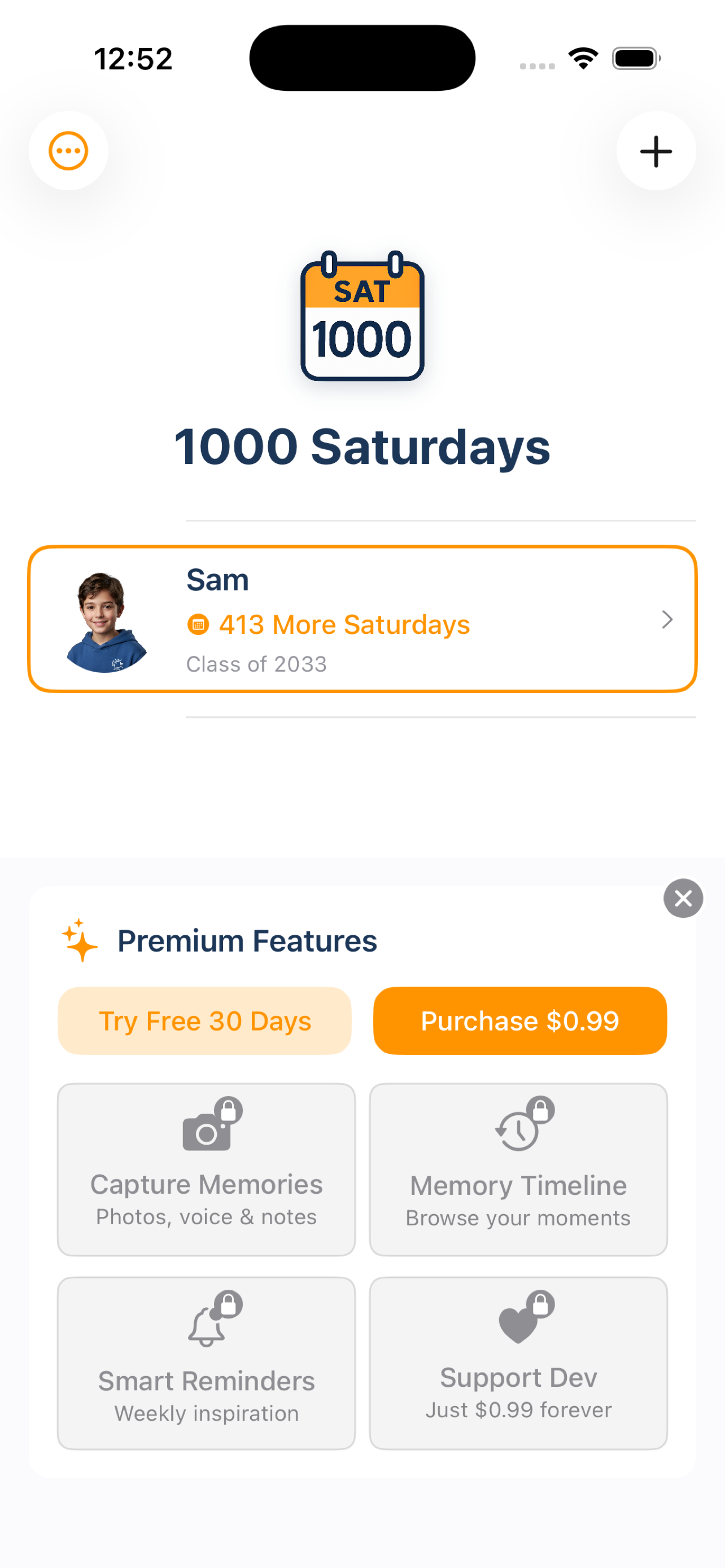This screenshot has width=725, height=1568.
Task: Tap the SAT 1000 calendar logo
Action: pos(362,317)
